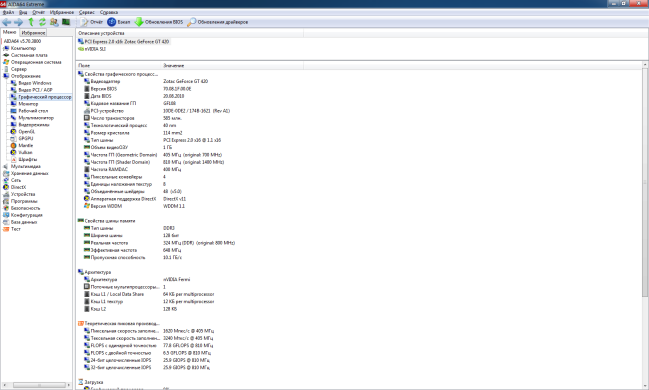The image size is (649, 390).
Task: Click the Поле column header
Action: [118, 65]
